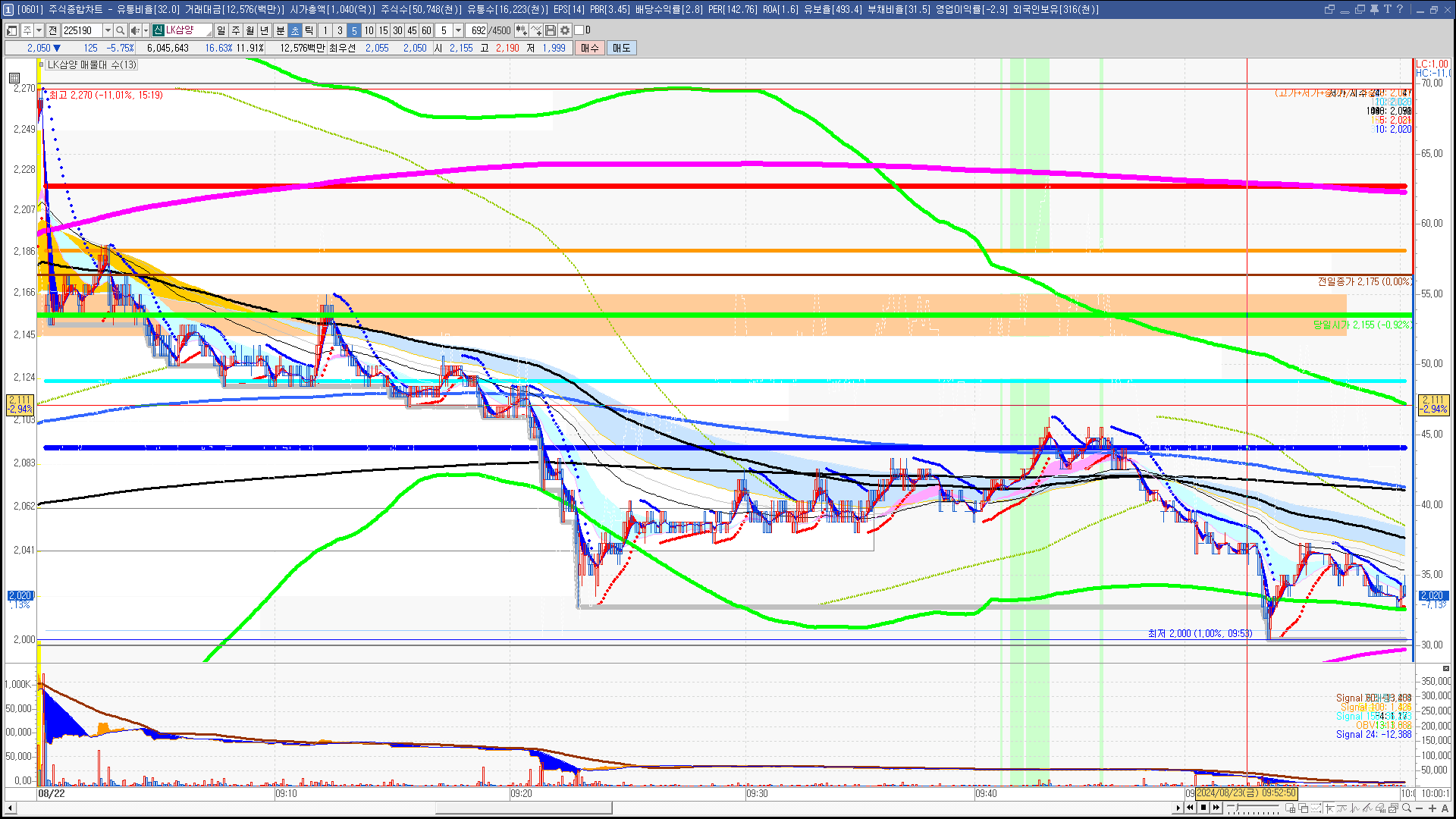Select the 30 interval button
This screenshot has height=819, width=1456.
pos(397,30)
